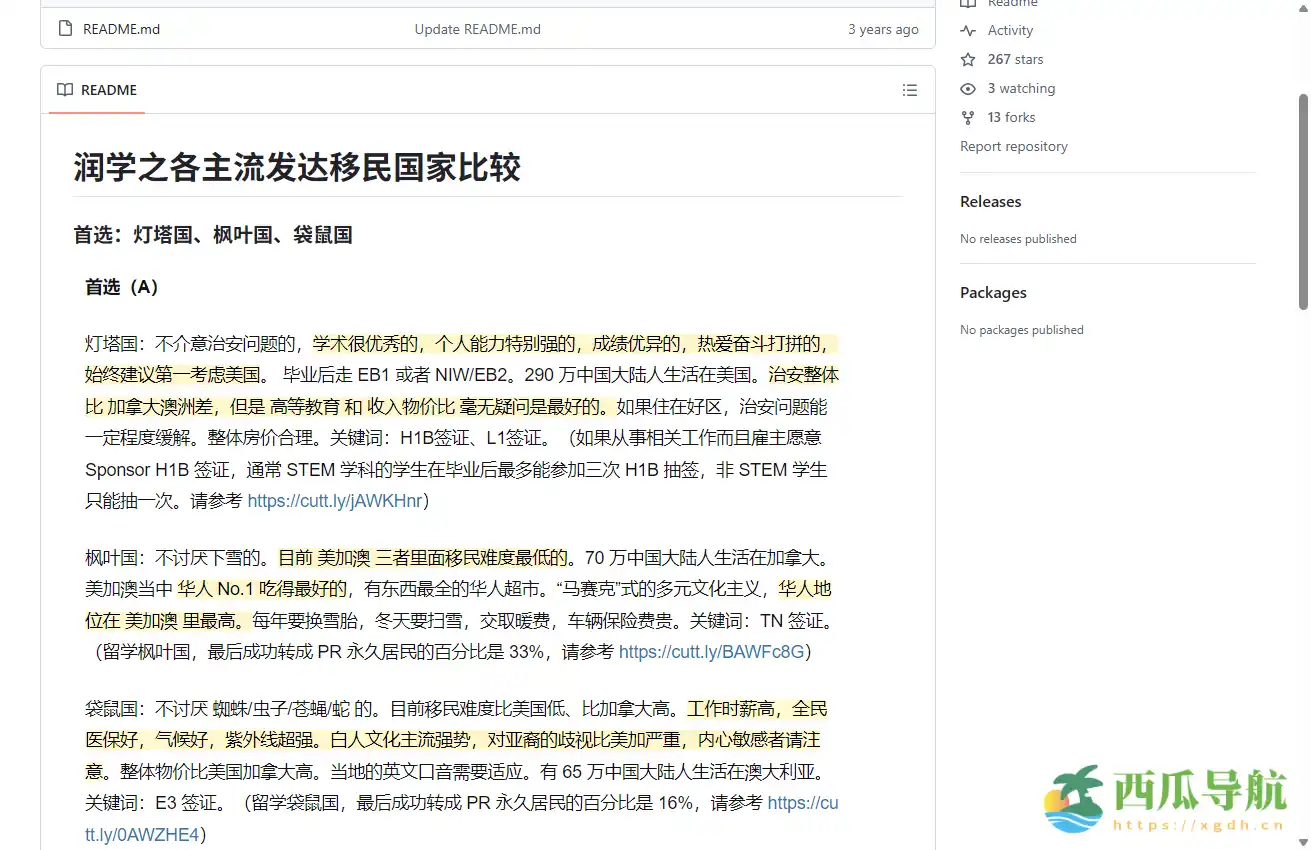Open the 3 watching list
This screenshot has height=850, width=1311.
1019,88
